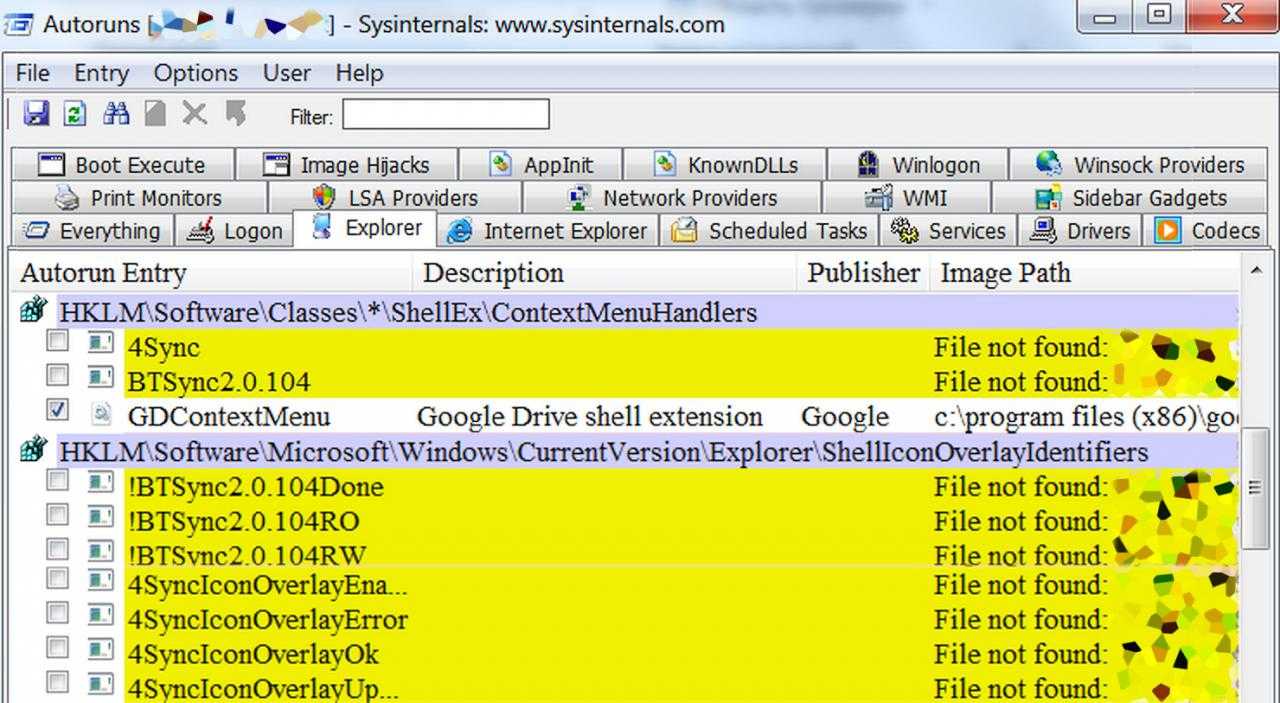Open the Options menu
Viewport: 1280px width, 703px height.
(195, 73)
